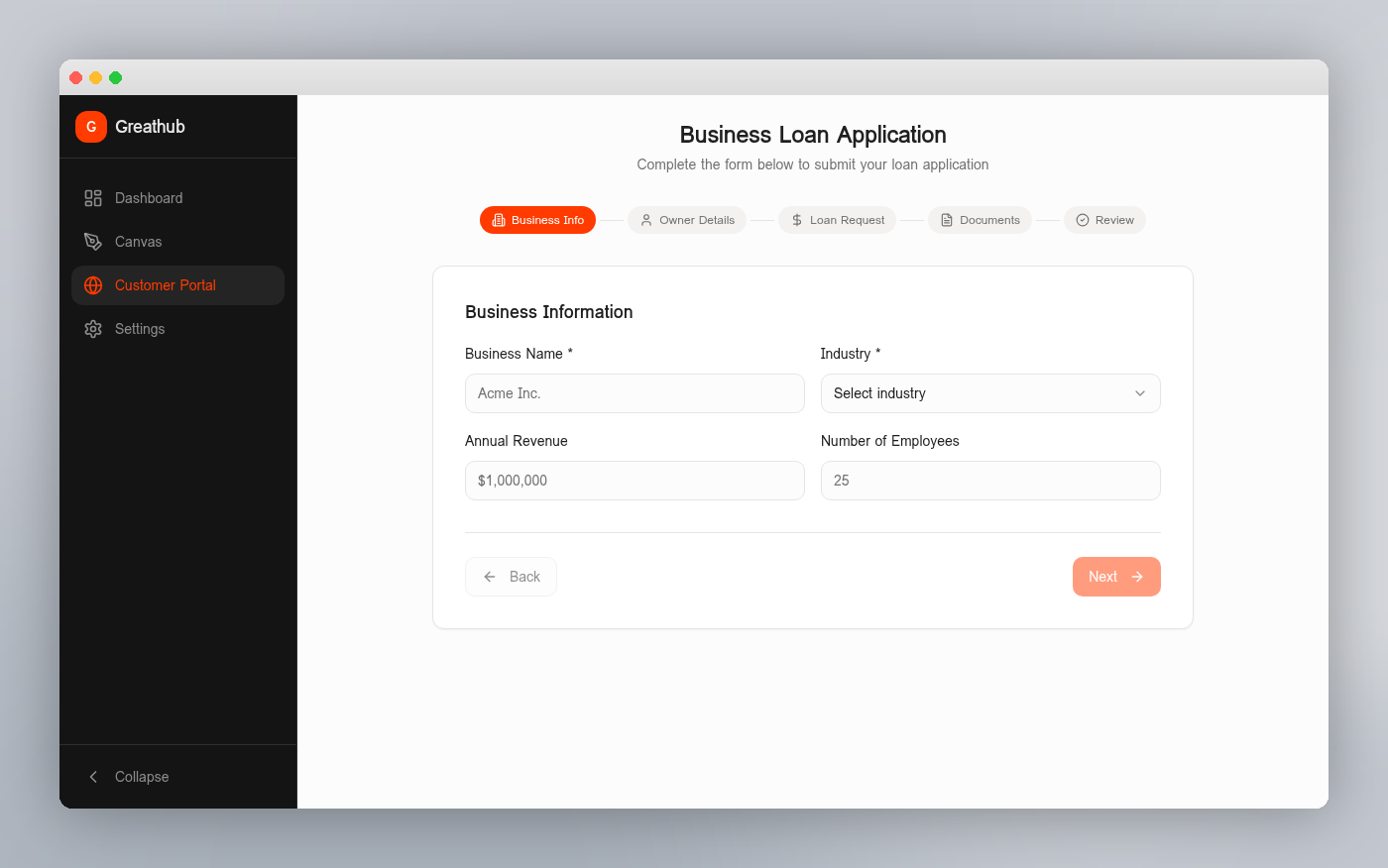
Task: Click the Customer Portal globe icon
Action: click(93, 285)
